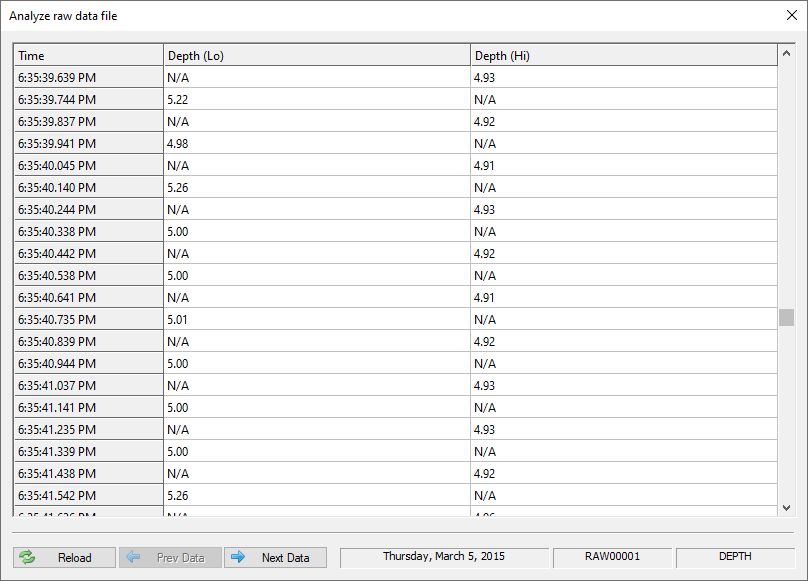The height and width of the screenshot is (581, 808).
Task: Click the blue Next Data arrow icon
Action: (x=238, y=557)
